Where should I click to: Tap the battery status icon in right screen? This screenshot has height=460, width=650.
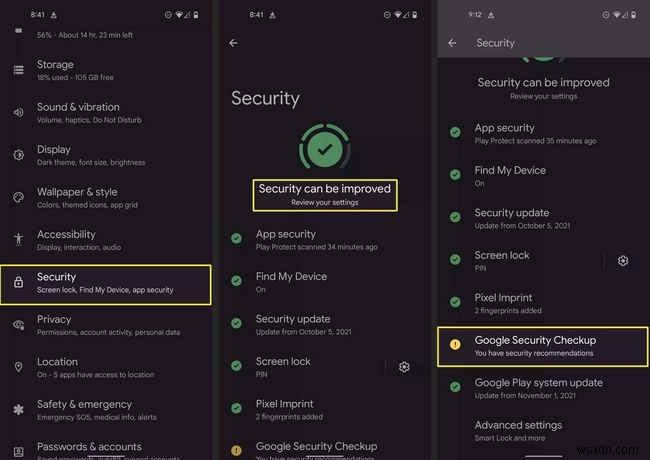click(633, 15)
